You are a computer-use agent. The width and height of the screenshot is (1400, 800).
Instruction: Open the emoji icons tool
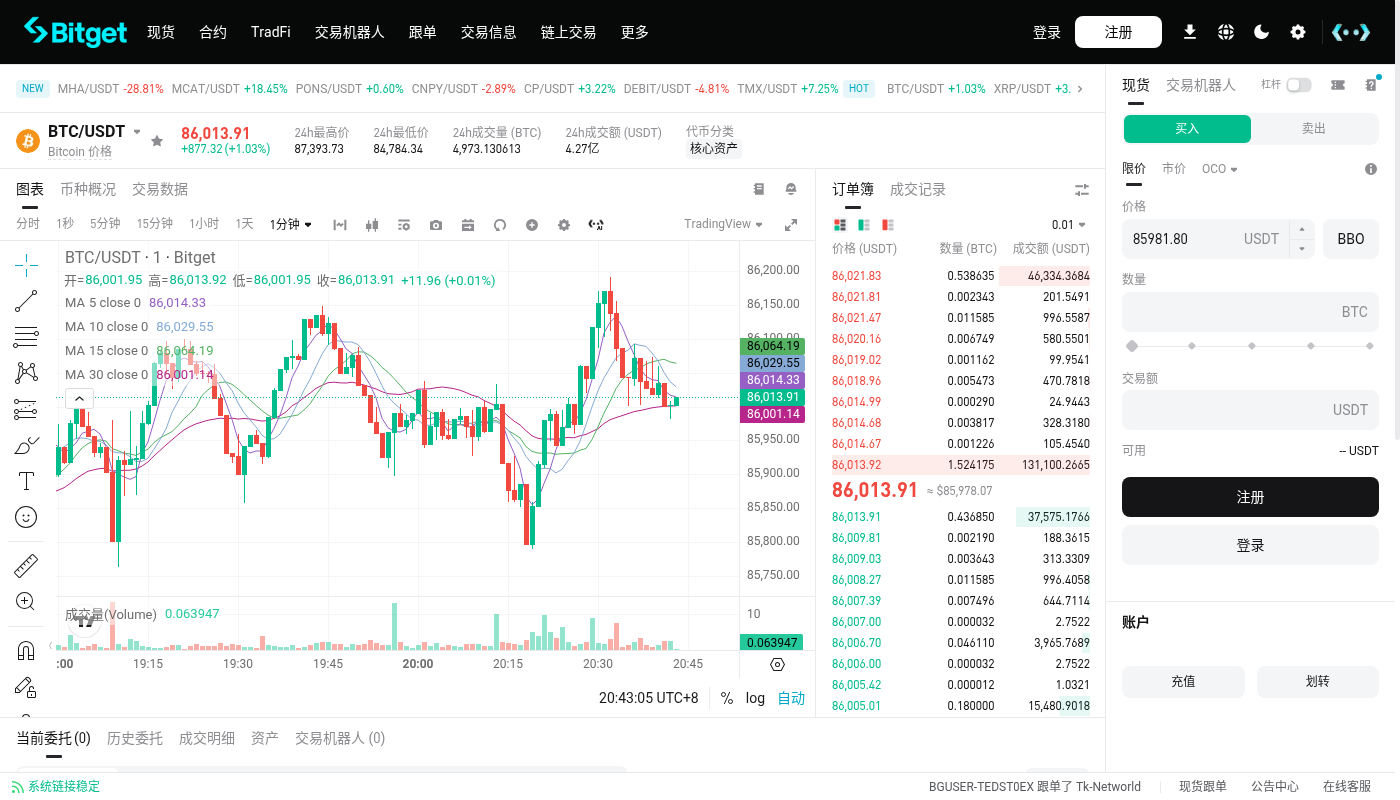(26, 517)
